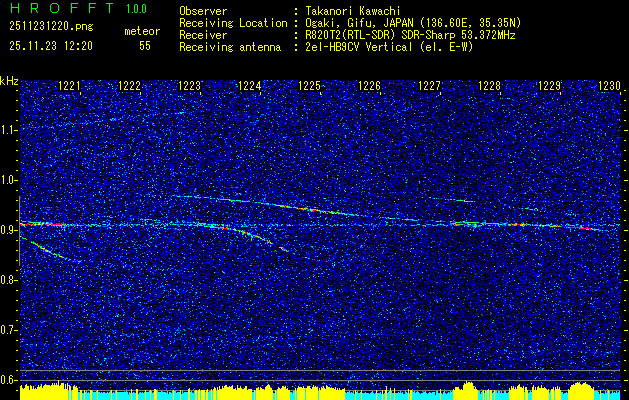629x400 pixels.
Task: Click the version number 1.0.0
Action: tap(136, 8)
